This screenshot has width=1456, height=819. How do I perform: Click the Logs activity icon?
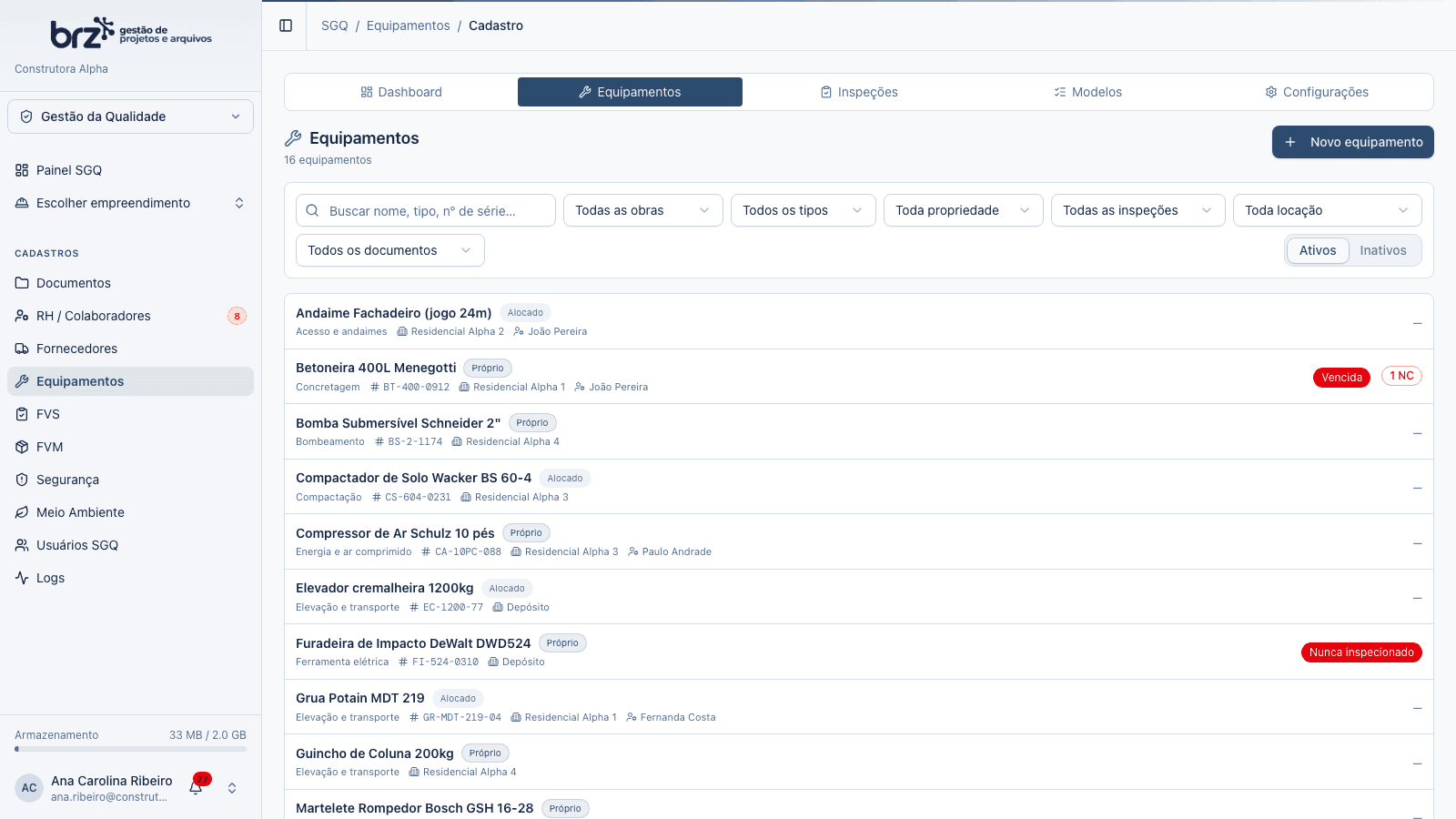point(22,578)
